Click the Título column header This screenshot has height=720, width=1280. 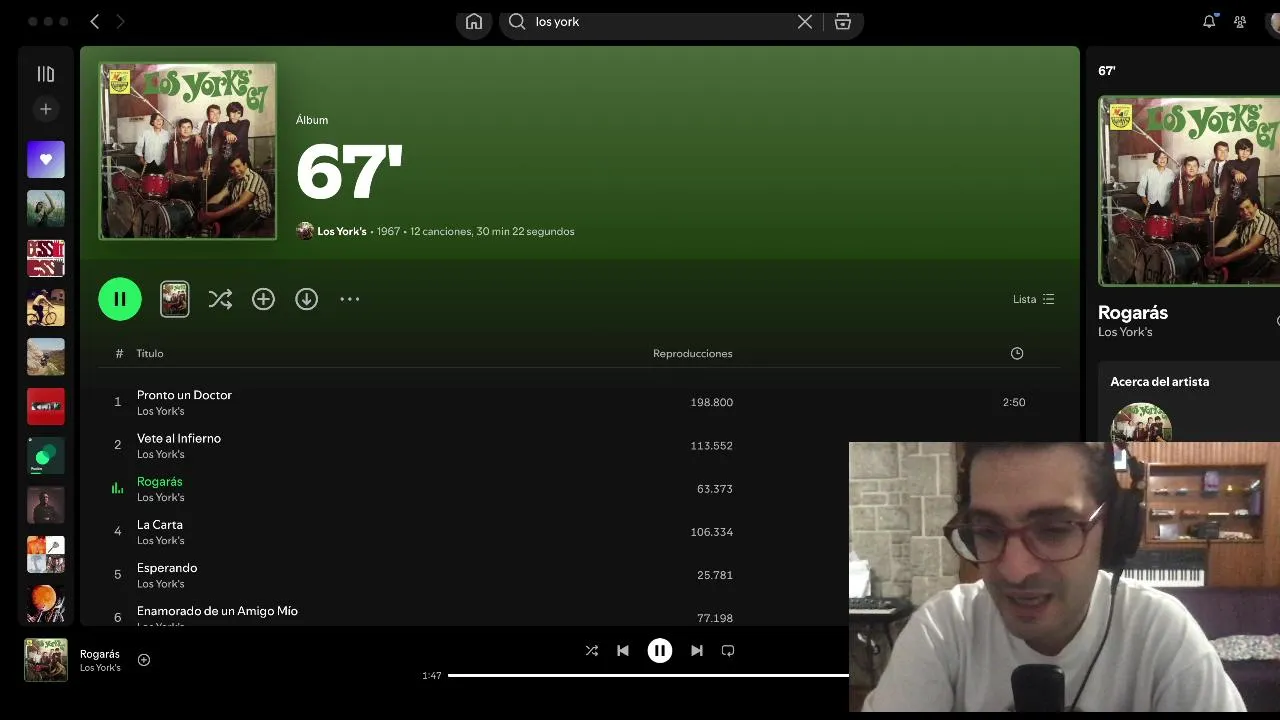pyautogui.click(x=150, y=353)
